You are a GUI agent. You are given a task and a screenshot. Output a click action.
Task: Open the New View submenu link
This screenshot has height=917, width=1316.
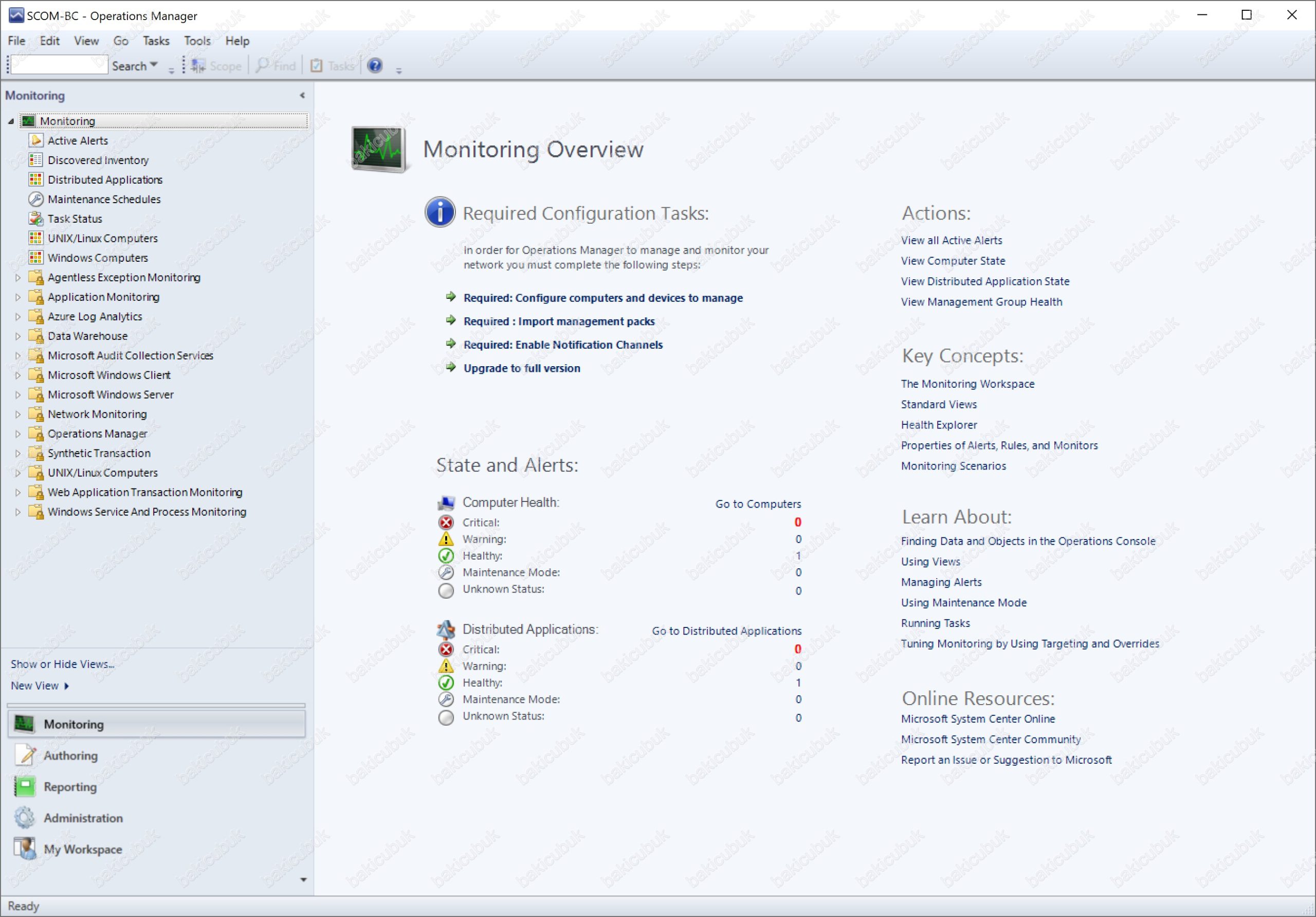click(40, 686)
